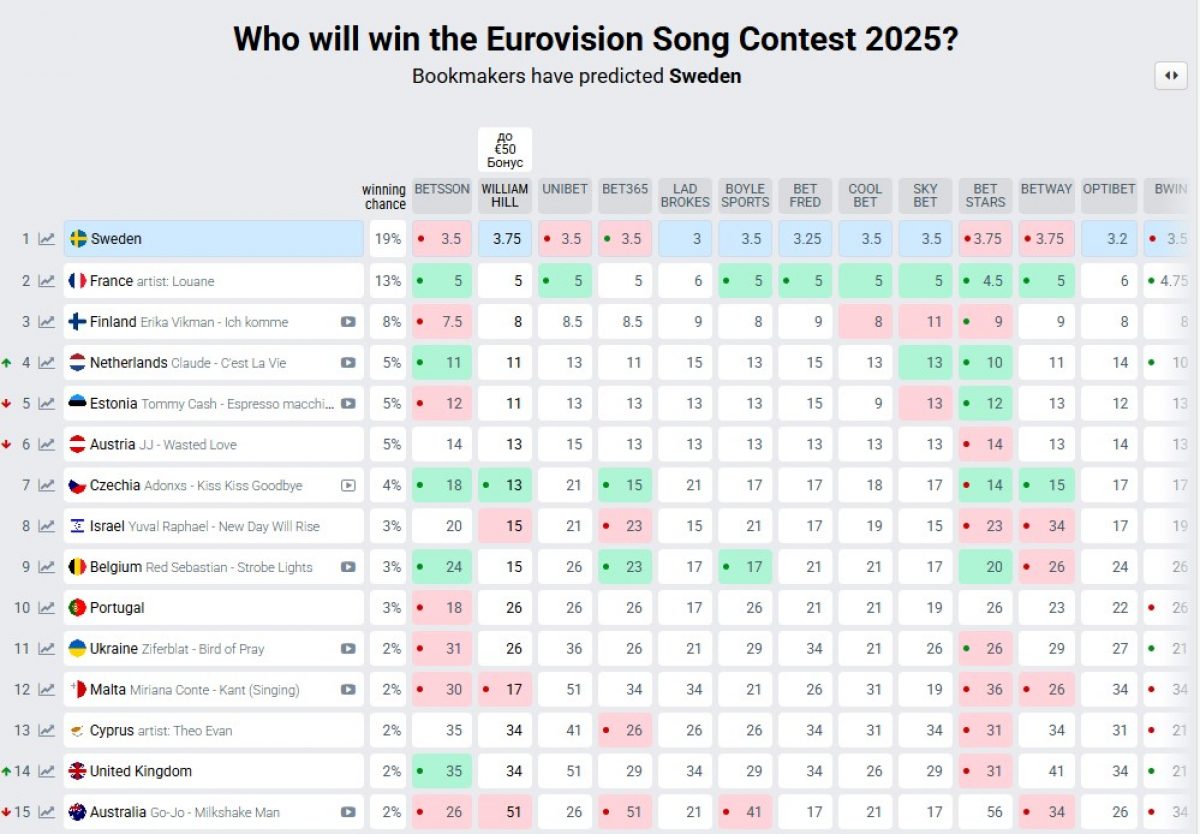Click the chart icon beside France
Image resolution: width=1200 pixels, height=834 pixels.
coord(46,281)
